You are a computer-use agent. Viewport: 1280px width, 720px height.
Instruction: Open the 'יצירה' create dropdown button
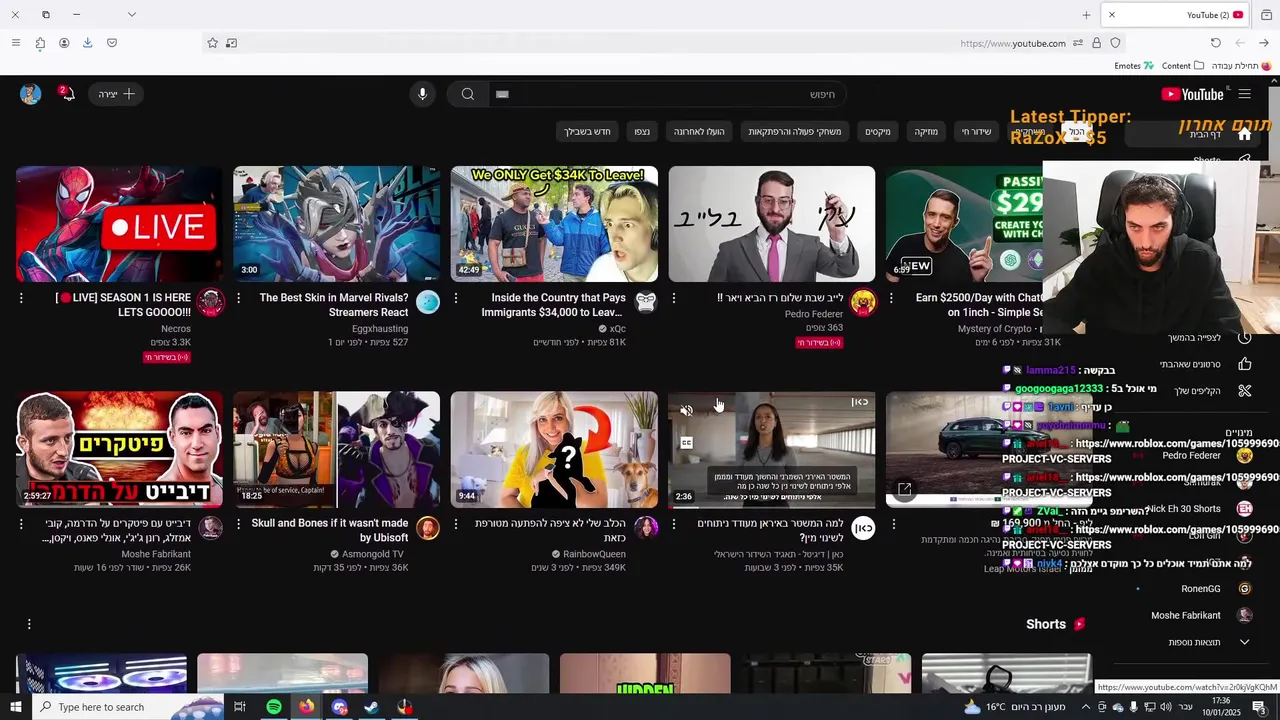117,94
